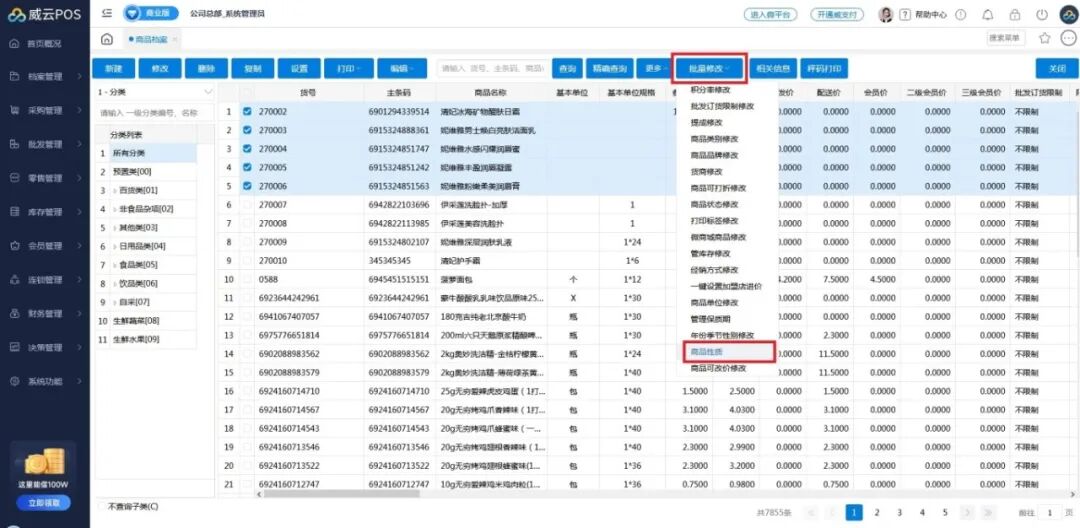Screen dimensions: 1080x528
Task: Collapse the sidebar with the menu fold icon
Action: click(107, 13)
